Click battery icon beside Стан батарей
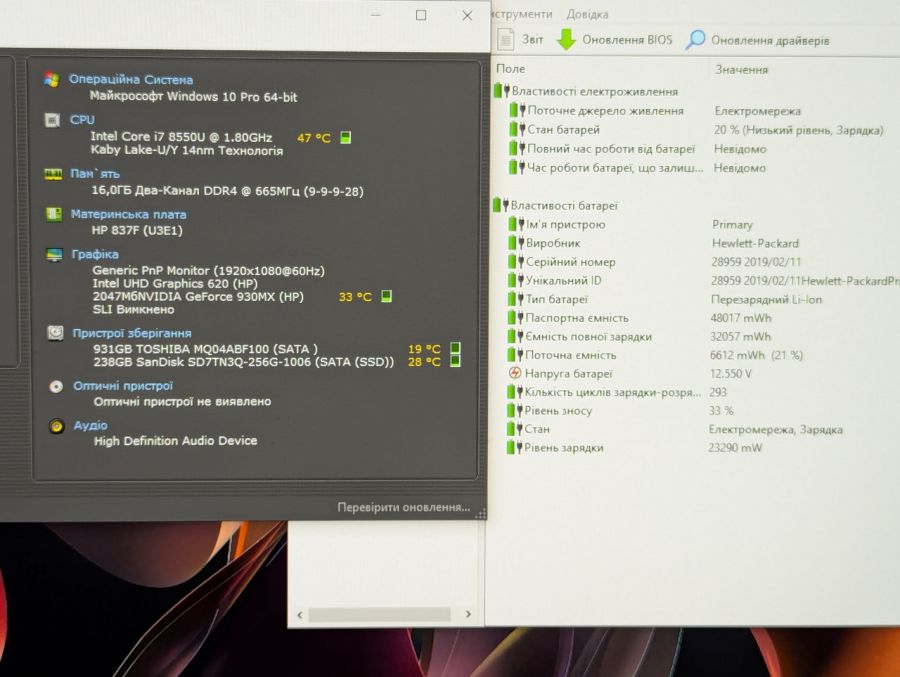Image resolution: width=900 pixels, height=677 pixels. click(517, 129)
